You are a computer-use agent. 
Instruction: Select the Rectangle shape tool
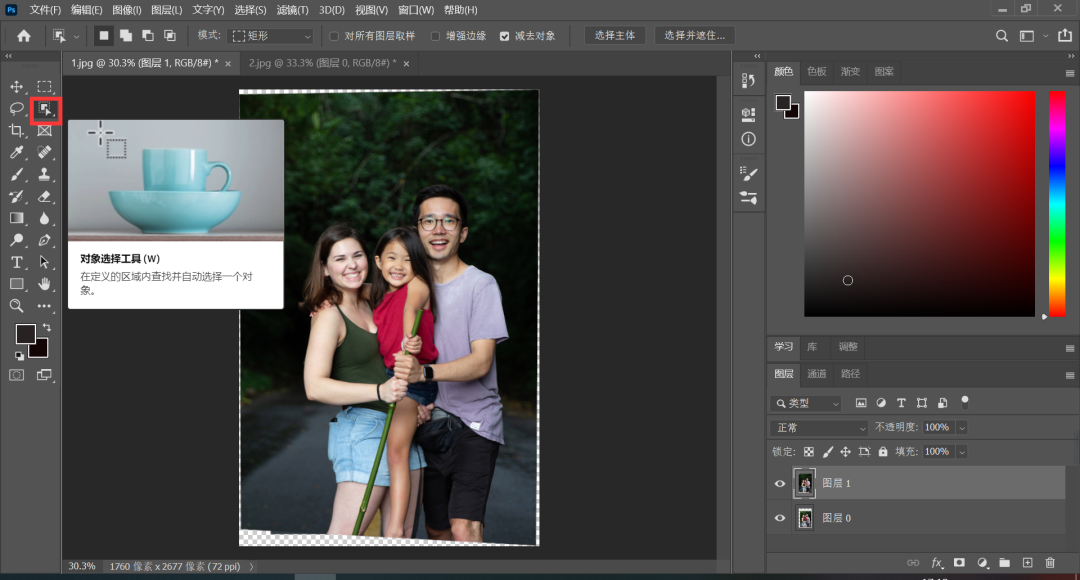(17, 284)
